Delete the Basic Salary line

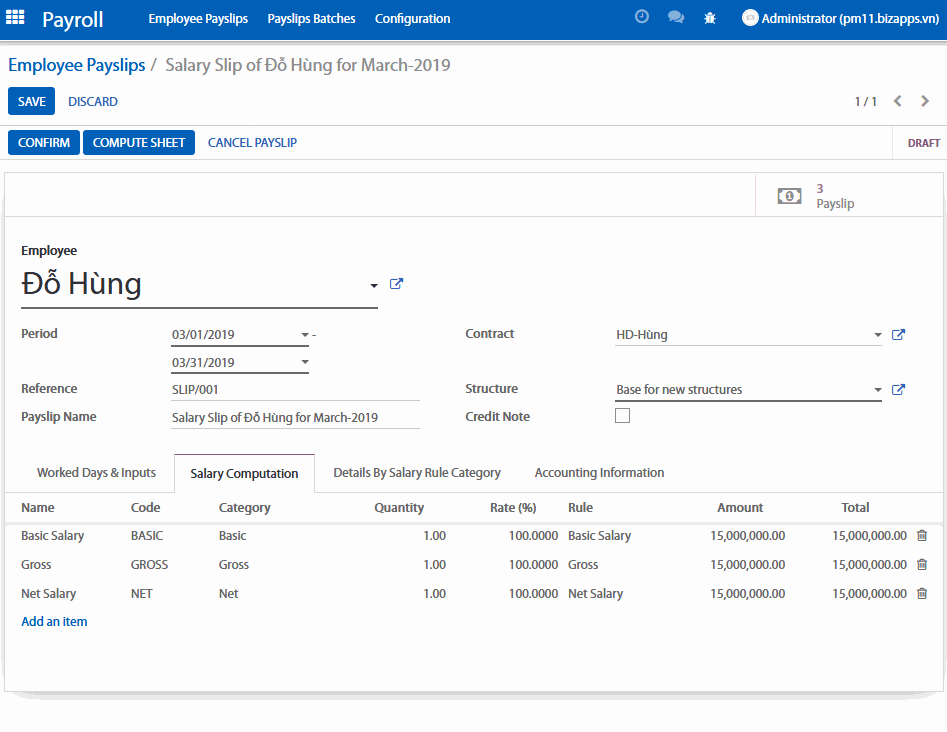(922, 536)
